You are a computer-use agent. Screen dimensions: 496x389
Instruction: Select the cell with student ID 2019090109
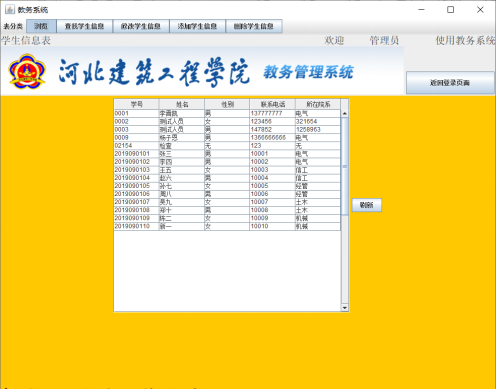click(136, 218)
